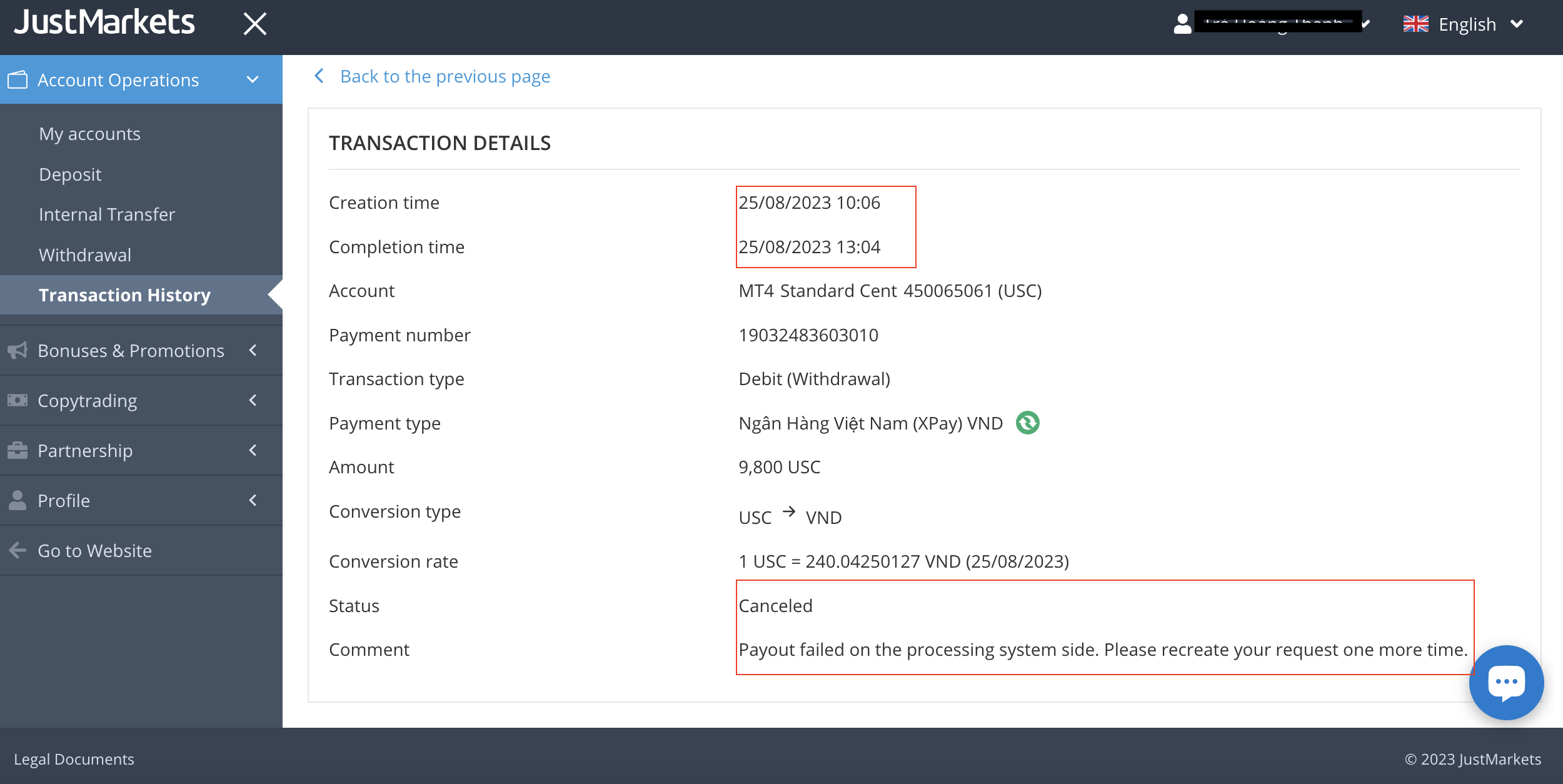
Task: Select Withdrawal from the sidebar
Action: click(85, 255)
